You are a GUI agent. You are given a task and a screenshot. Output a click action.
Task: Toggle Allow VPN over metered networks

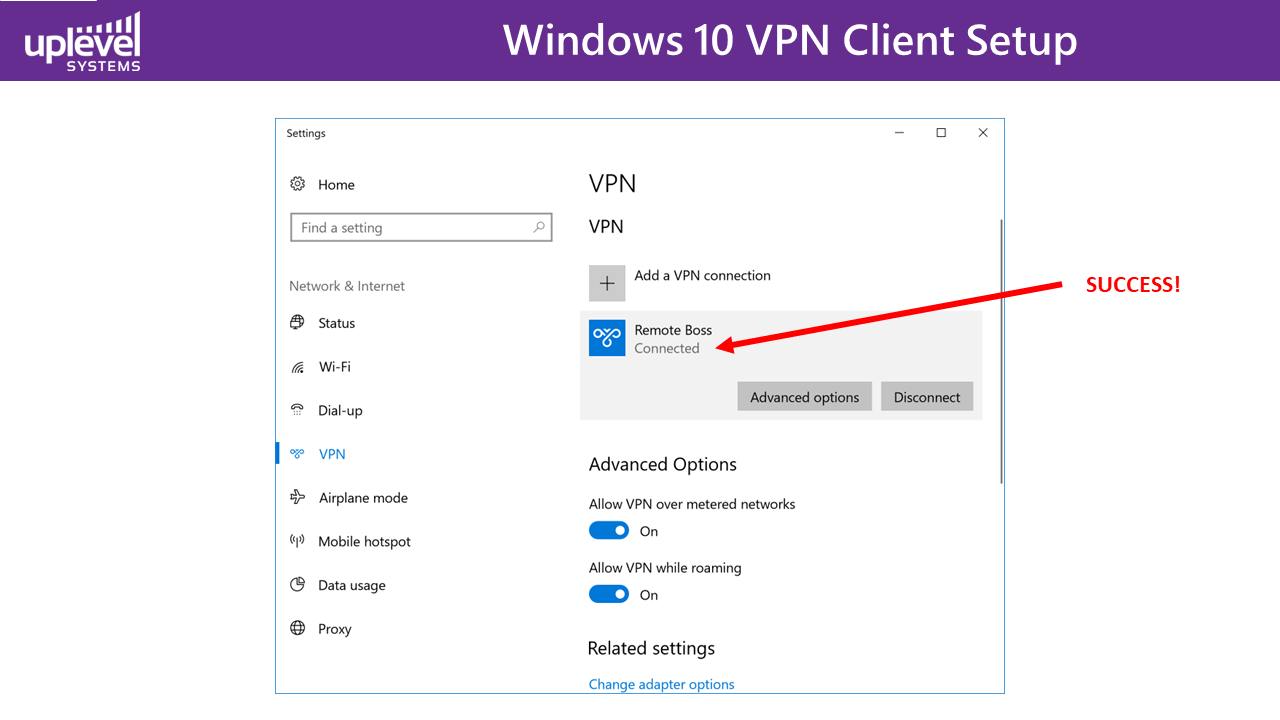pos(609,531)
